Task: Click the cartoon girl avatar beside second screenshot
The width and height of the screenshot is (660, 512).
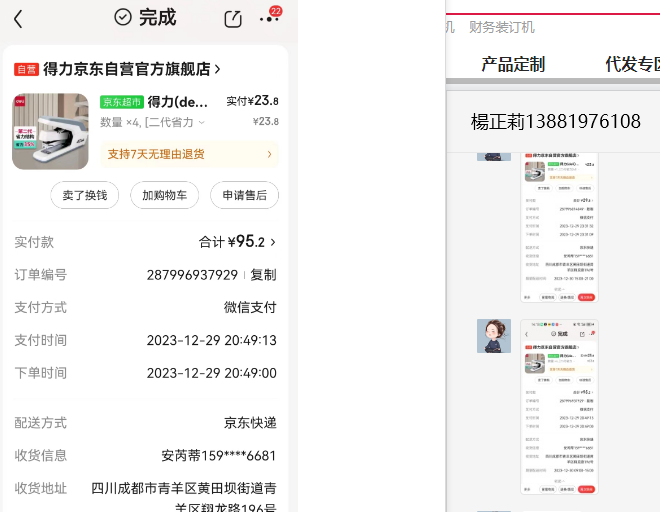Action: tap(494, 336)
